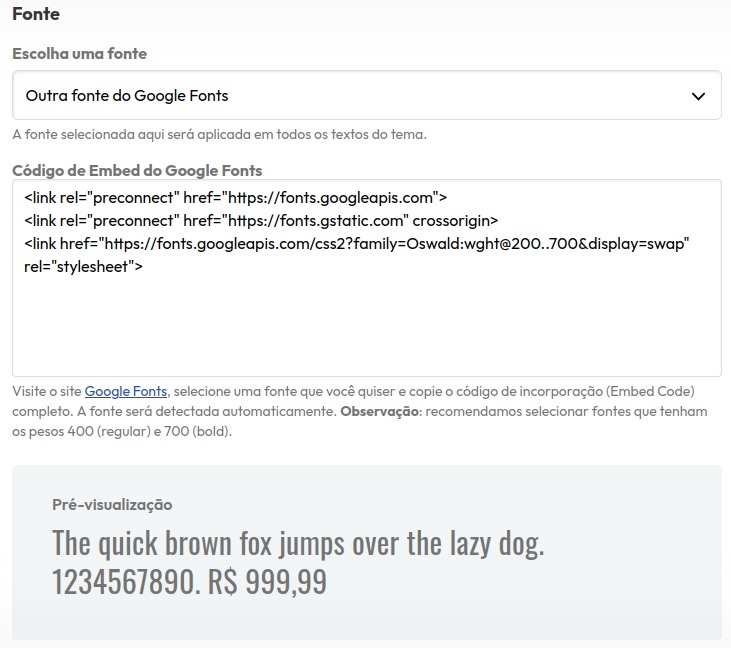Click the chevron arrow of font selector
Viewport: 731px width, 648px height.
tap(698, 97)
